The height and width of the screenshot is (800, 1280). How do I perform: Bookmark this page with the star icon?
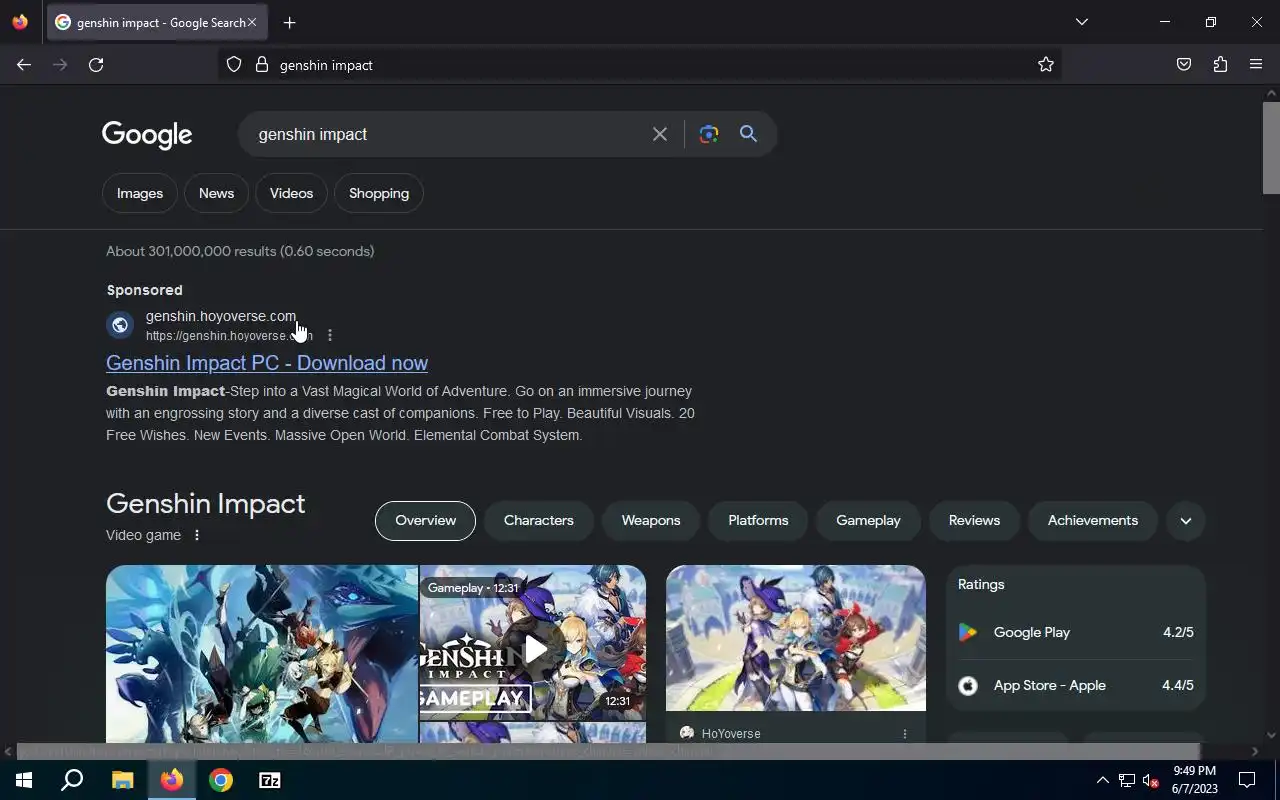(x=1046, y=65)
